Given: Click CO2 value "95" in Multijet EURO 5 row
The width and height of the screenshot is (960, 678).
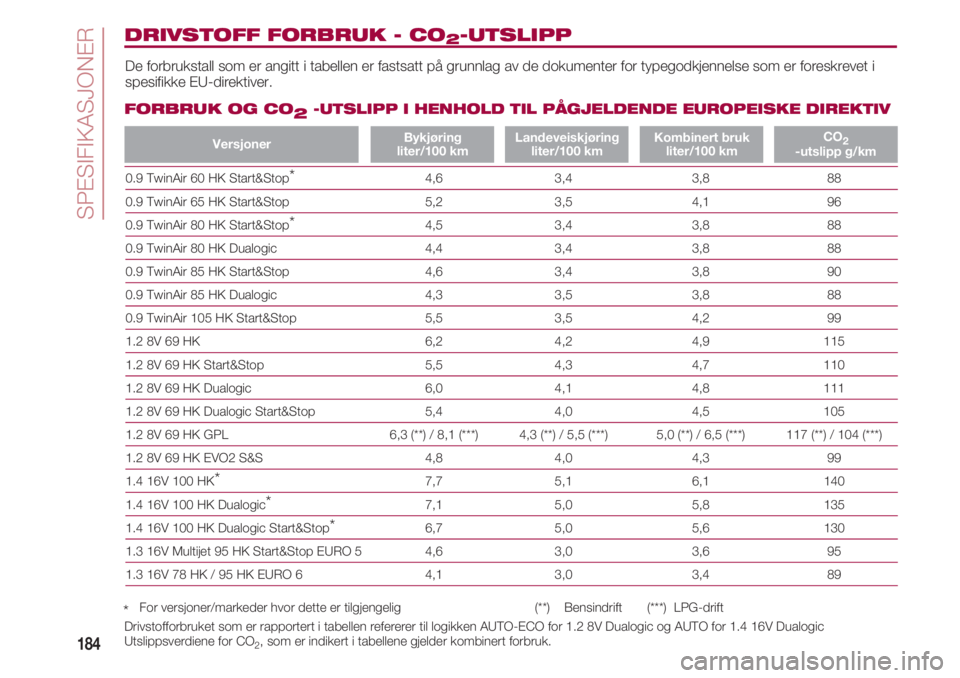Looking at the screenshot, I should (834, 551).
